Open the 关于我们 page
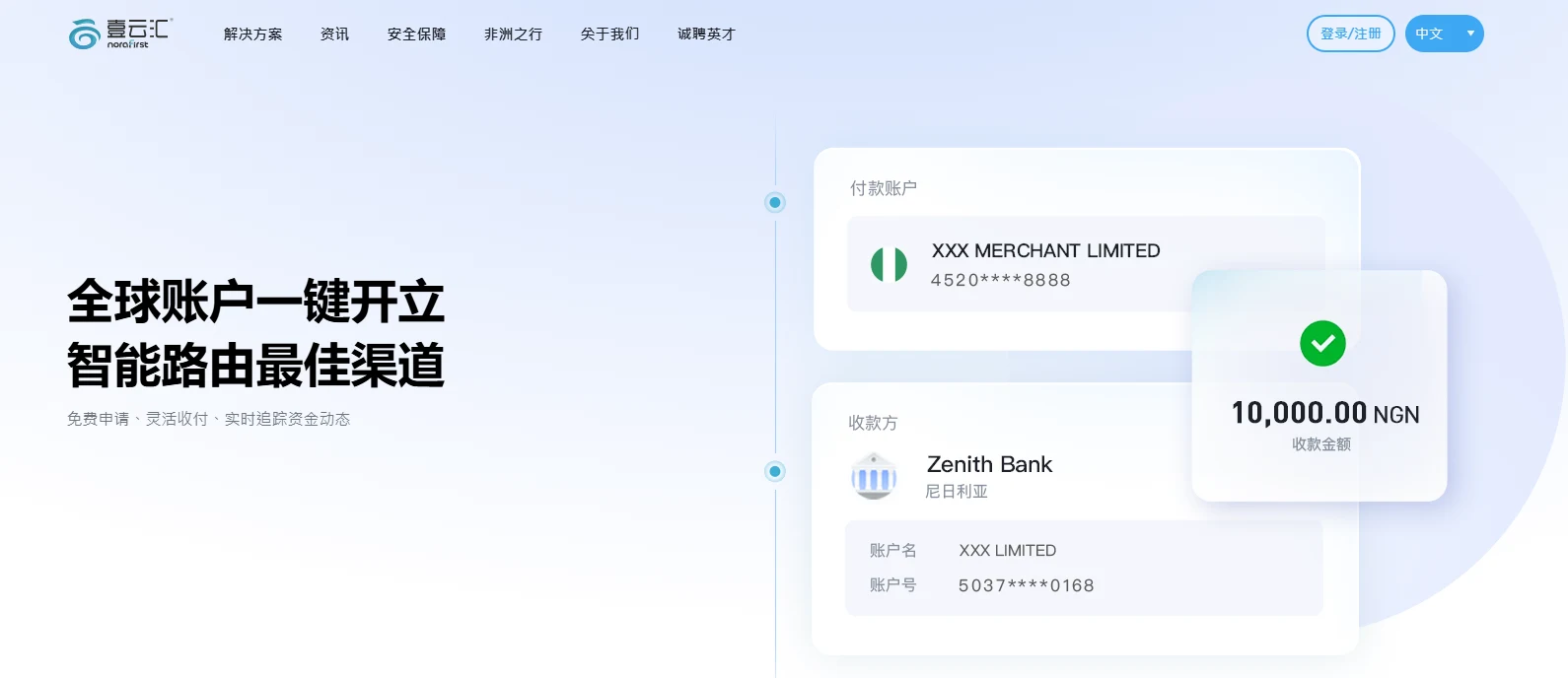This screenshot has width=1568, height=678. 610,34
